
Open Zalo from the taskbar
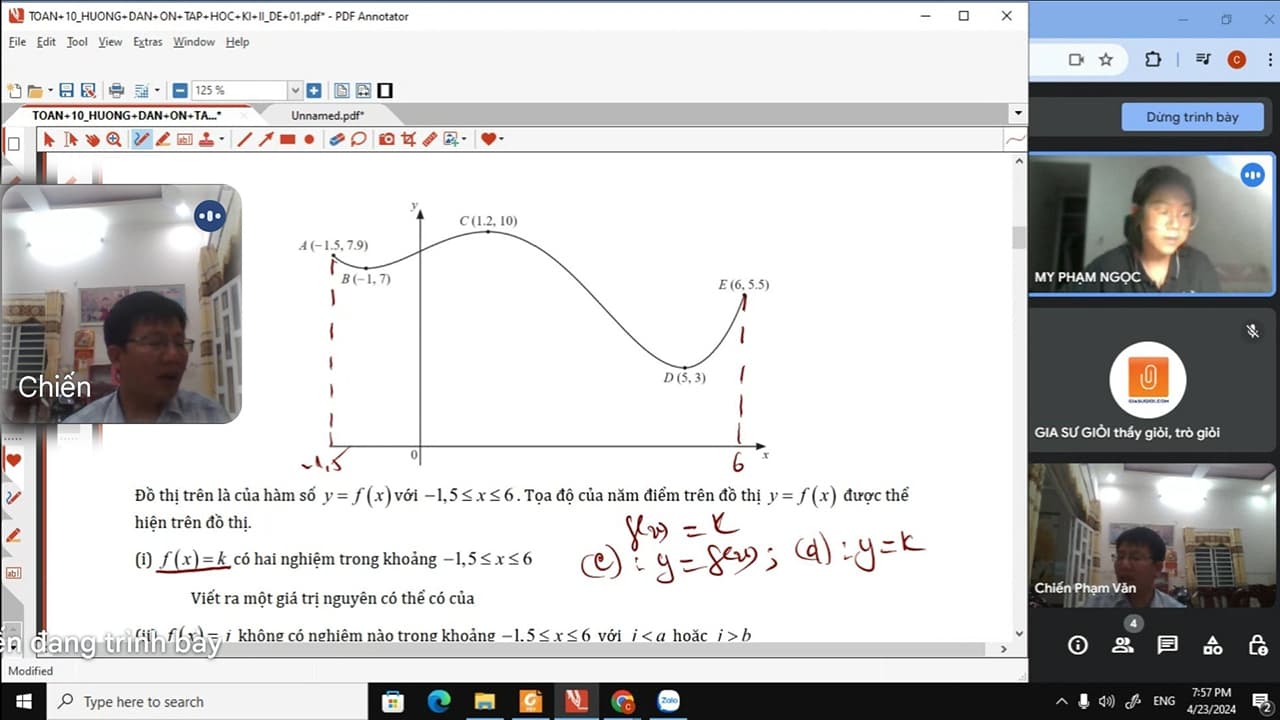[x=668, y=701]
